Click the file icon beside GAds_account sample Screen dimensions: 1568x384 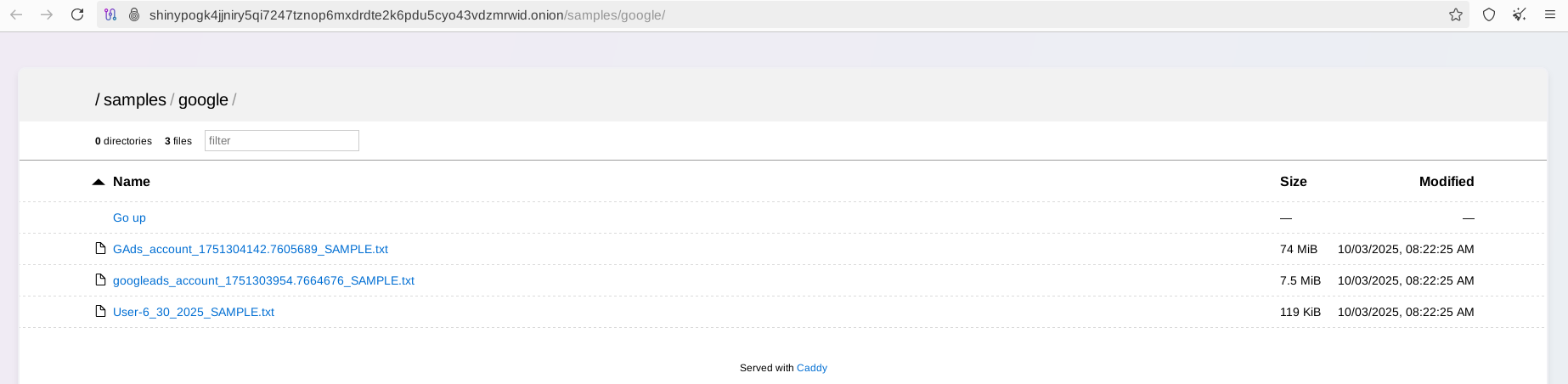[100, 248]
